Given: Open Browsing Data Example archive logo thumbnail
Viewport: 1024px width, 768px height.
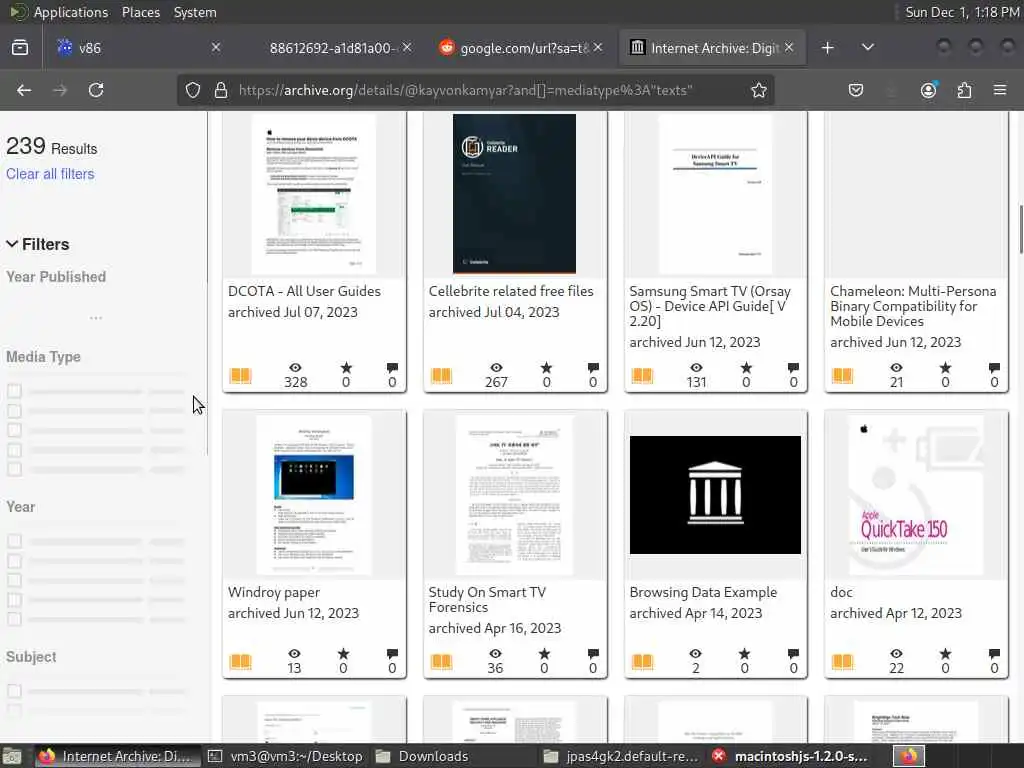Looking at the screenshot, I should tap(715, 495).
